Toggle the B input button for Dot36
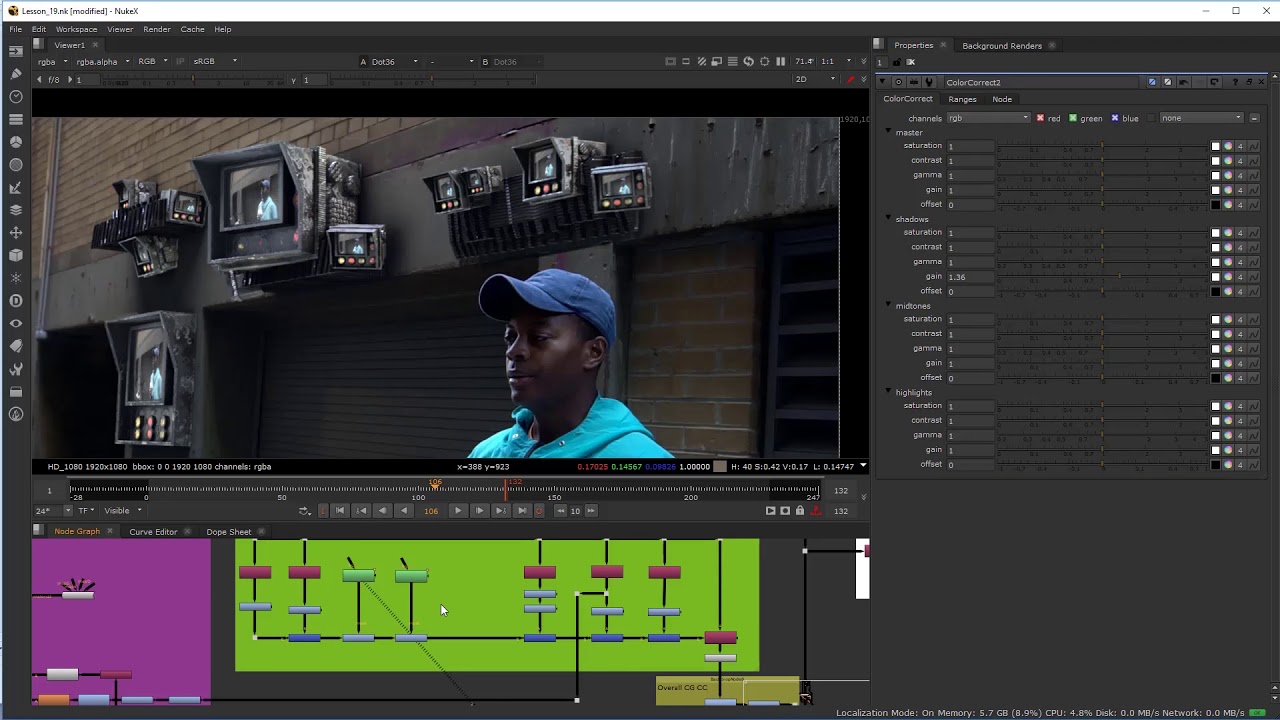Viewport: 1280px width, 720px height. (x=485, y=61)
